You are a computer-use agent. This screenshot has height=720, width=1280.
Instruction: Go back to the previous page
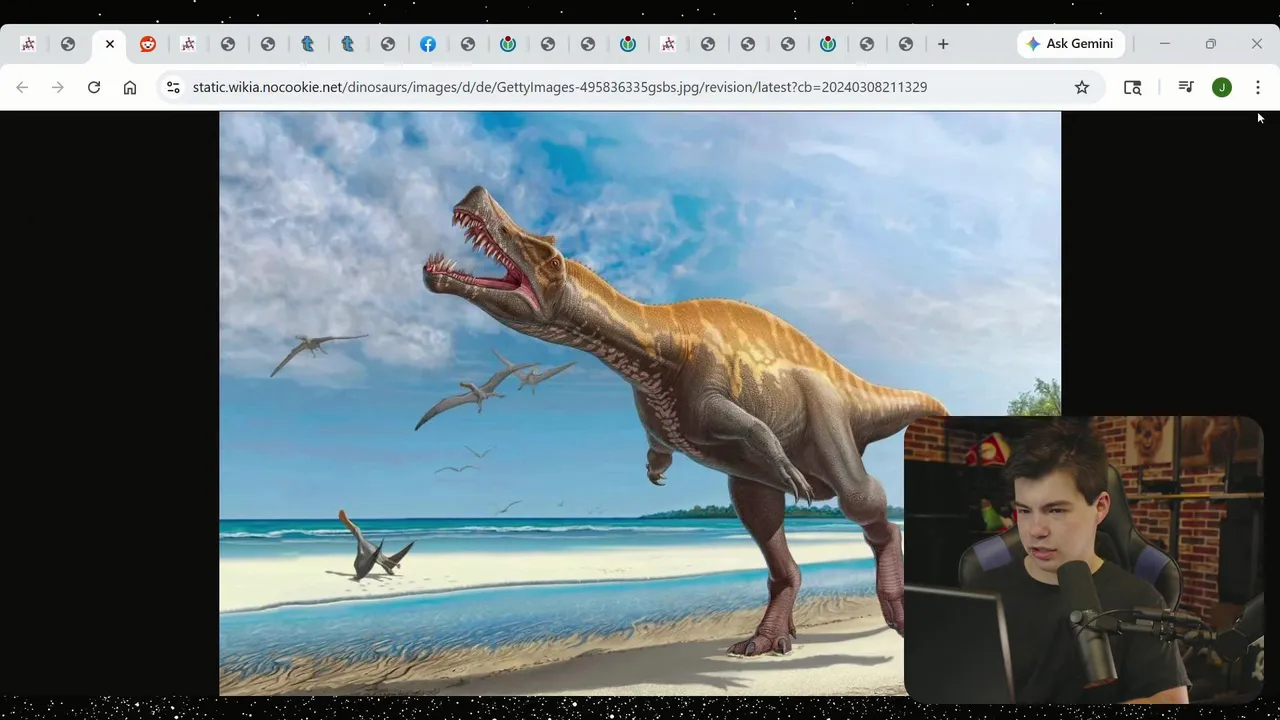point(22,87)
